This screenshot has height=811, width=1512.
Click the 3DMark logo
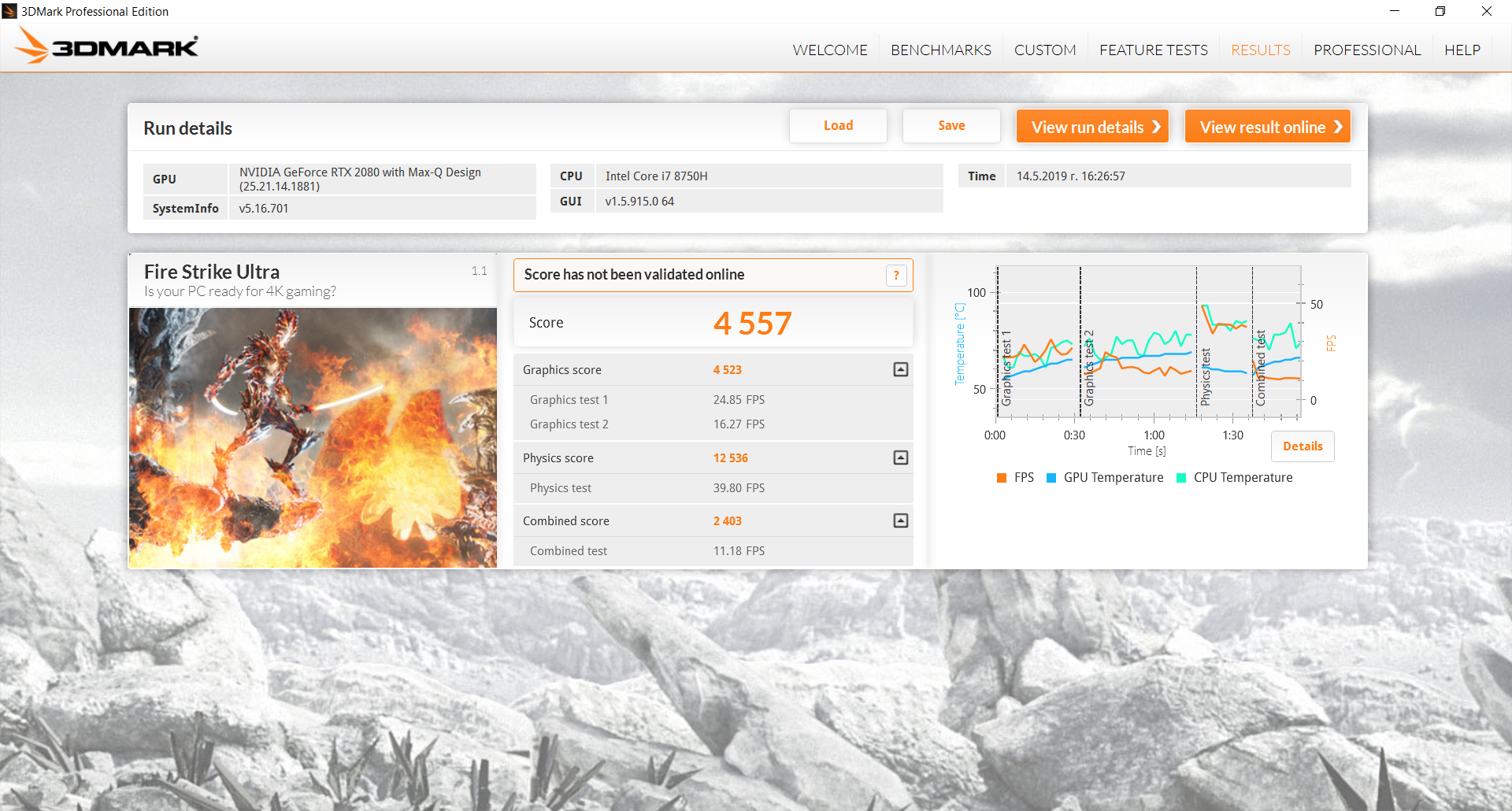[106, 46]
